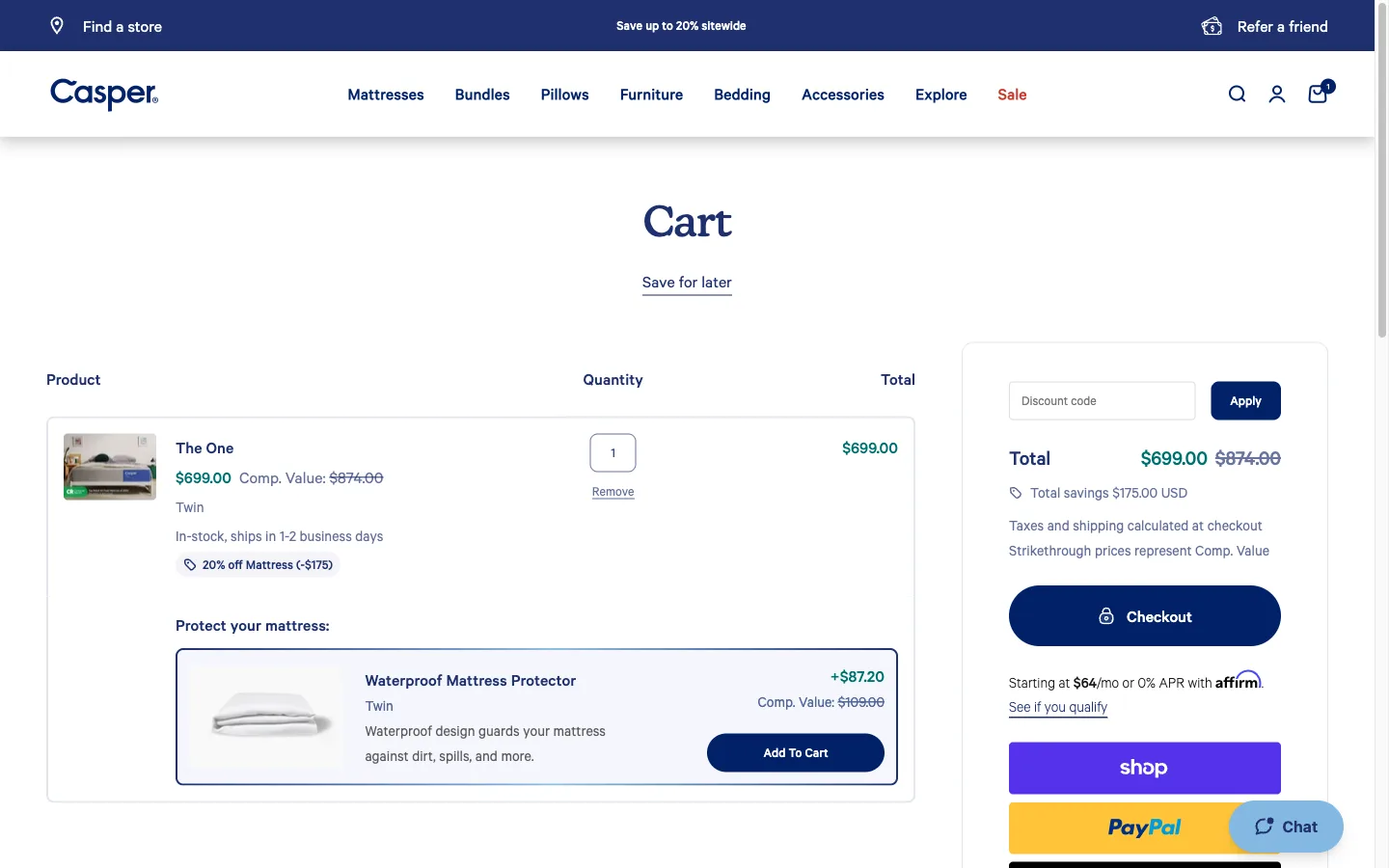Pay with the Shop Pay button
Screen dimensions: 1389x868
click(x=1144, y=768)
